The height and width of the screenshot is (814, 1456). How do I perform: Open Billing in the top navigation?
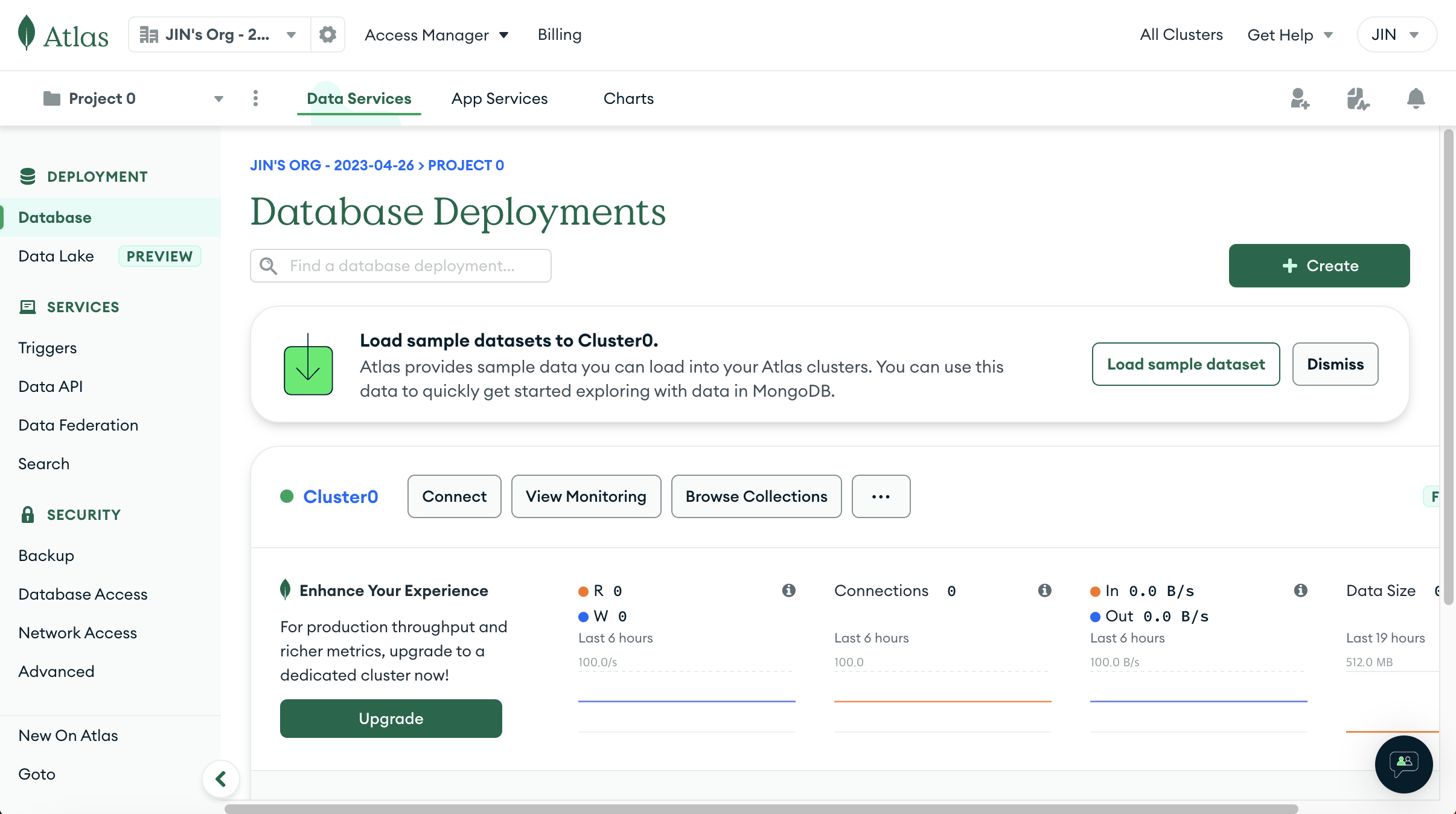click(x=560, y=34)
